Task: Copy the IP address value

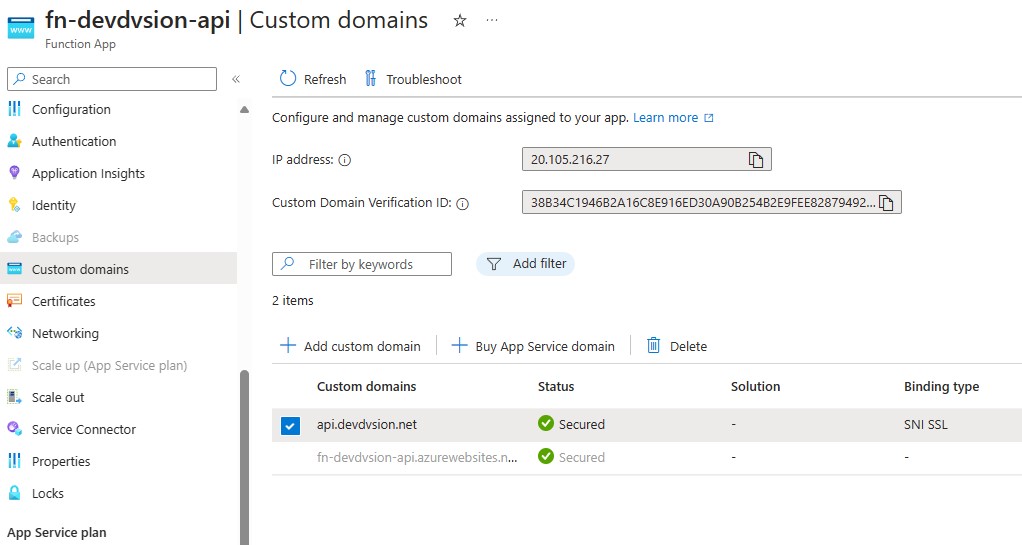Action: (x=755, y=160)
